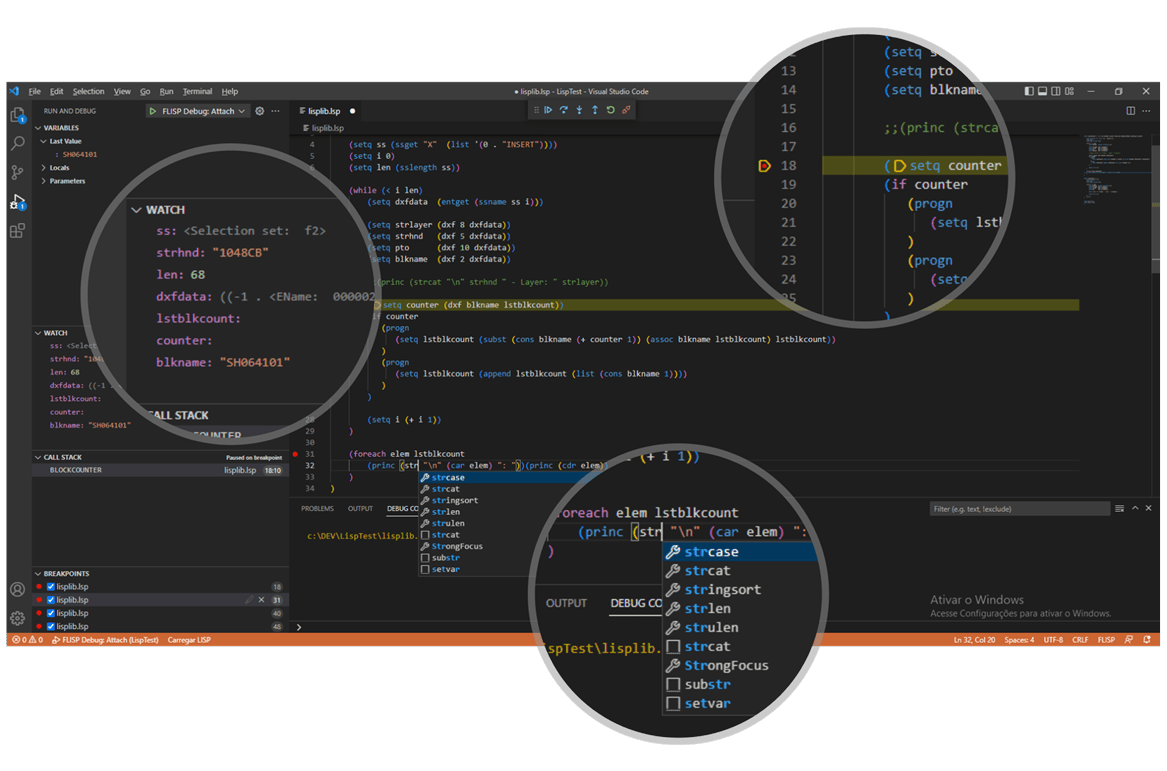
Task: Edit the line 31 breakpoint with pencil
Action: tap(249, 600)
